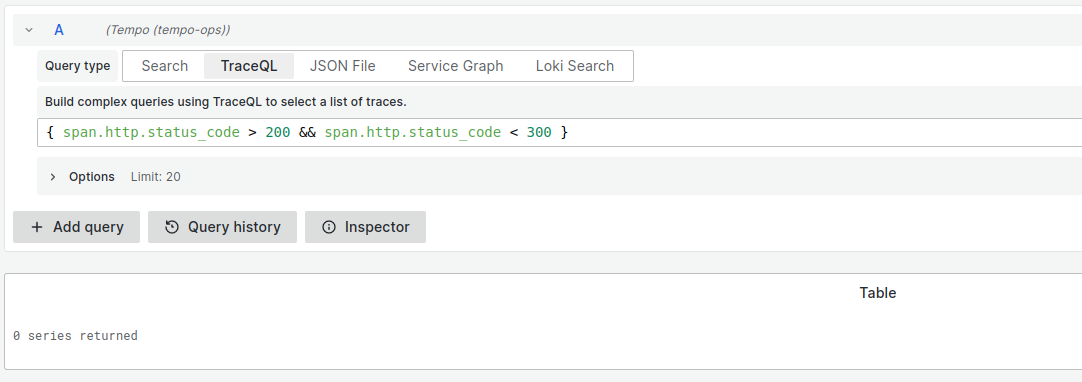This screenshot has height=382, width=1082.
Task: Click inside the TraceQL query editor
Action: 560,132
